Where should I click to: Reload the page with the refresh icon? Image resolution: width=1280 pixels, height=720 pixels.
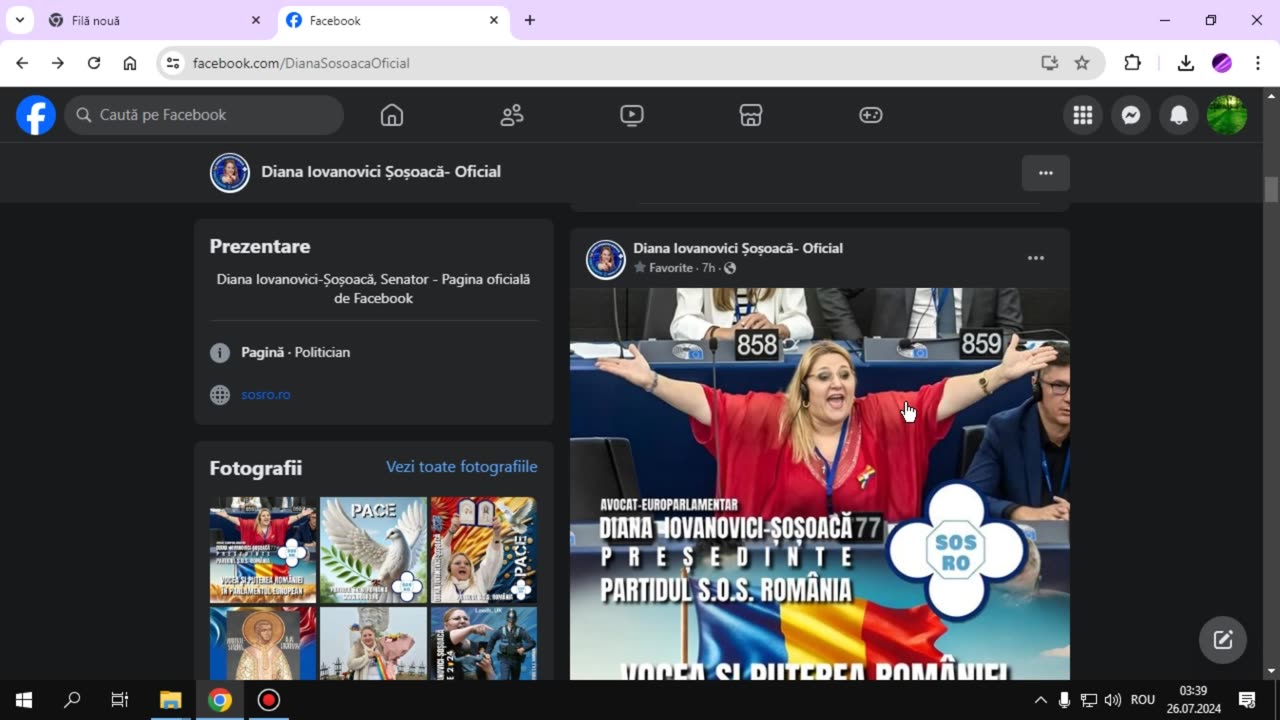[94, 63]
